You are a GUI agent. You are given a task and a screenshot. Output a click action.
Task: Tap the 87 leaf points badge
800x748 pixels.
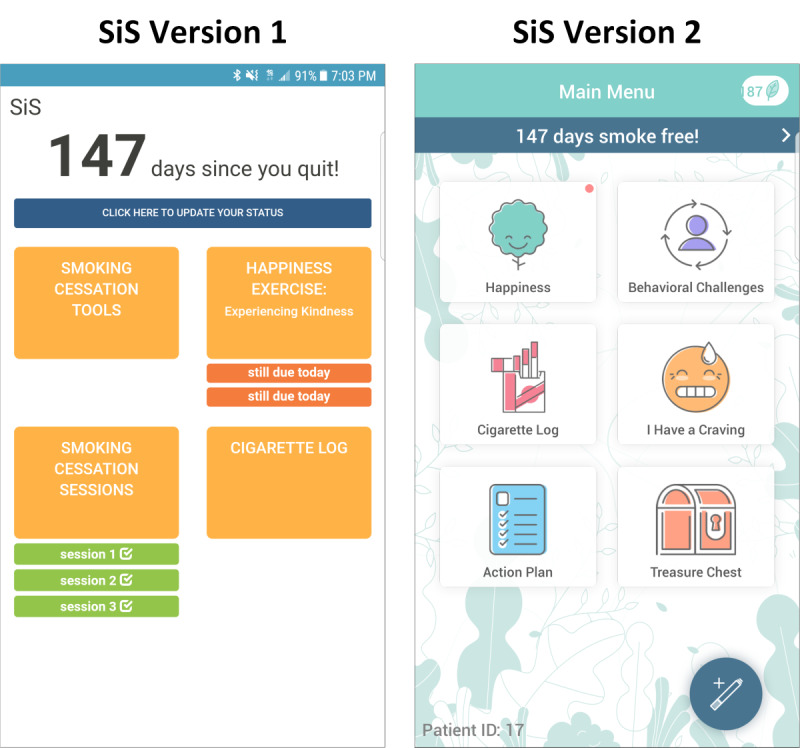[x=764, y=91]
